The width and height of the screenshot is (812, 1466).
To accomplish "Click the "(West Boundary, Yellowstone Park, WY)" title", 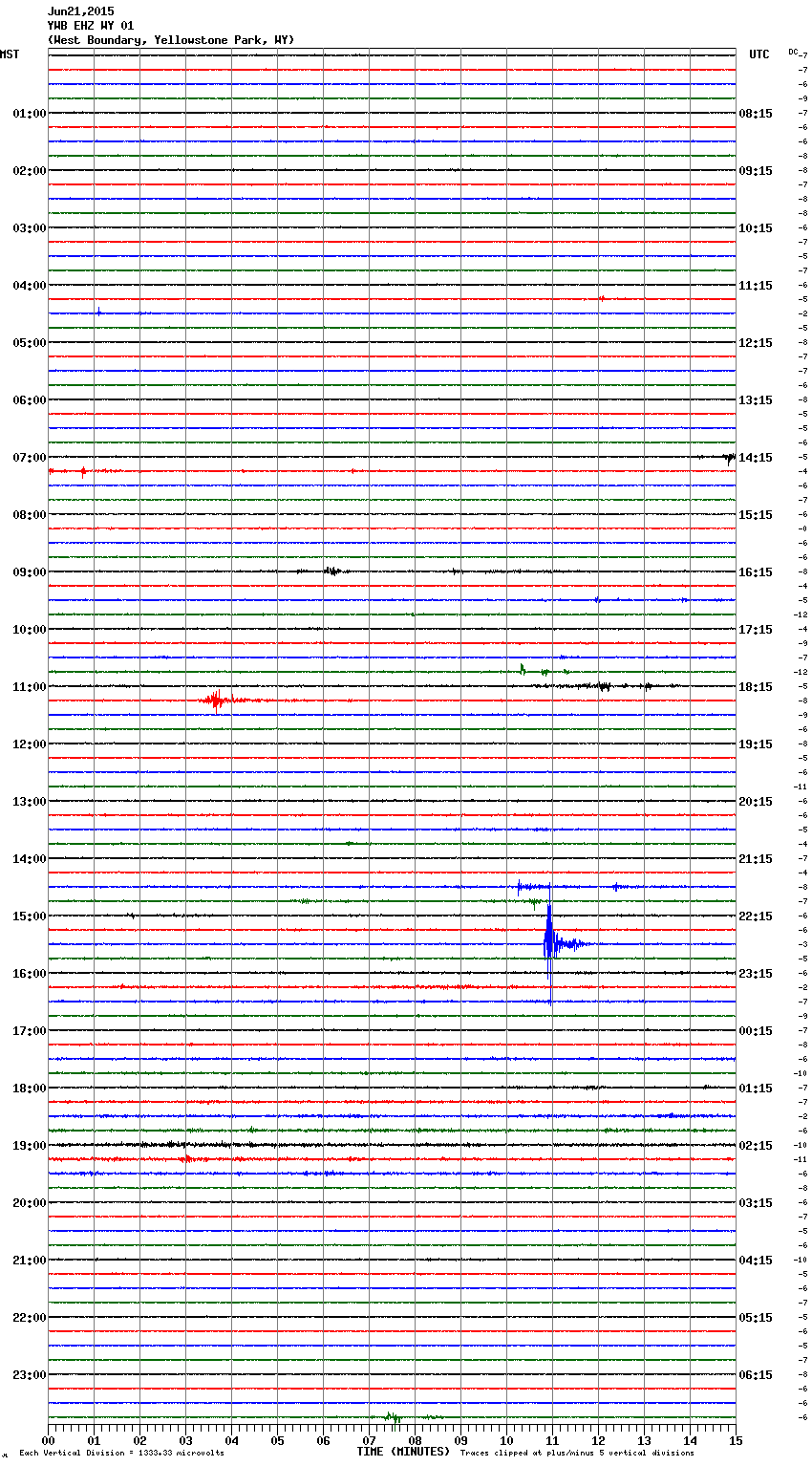I will (171, 40).
